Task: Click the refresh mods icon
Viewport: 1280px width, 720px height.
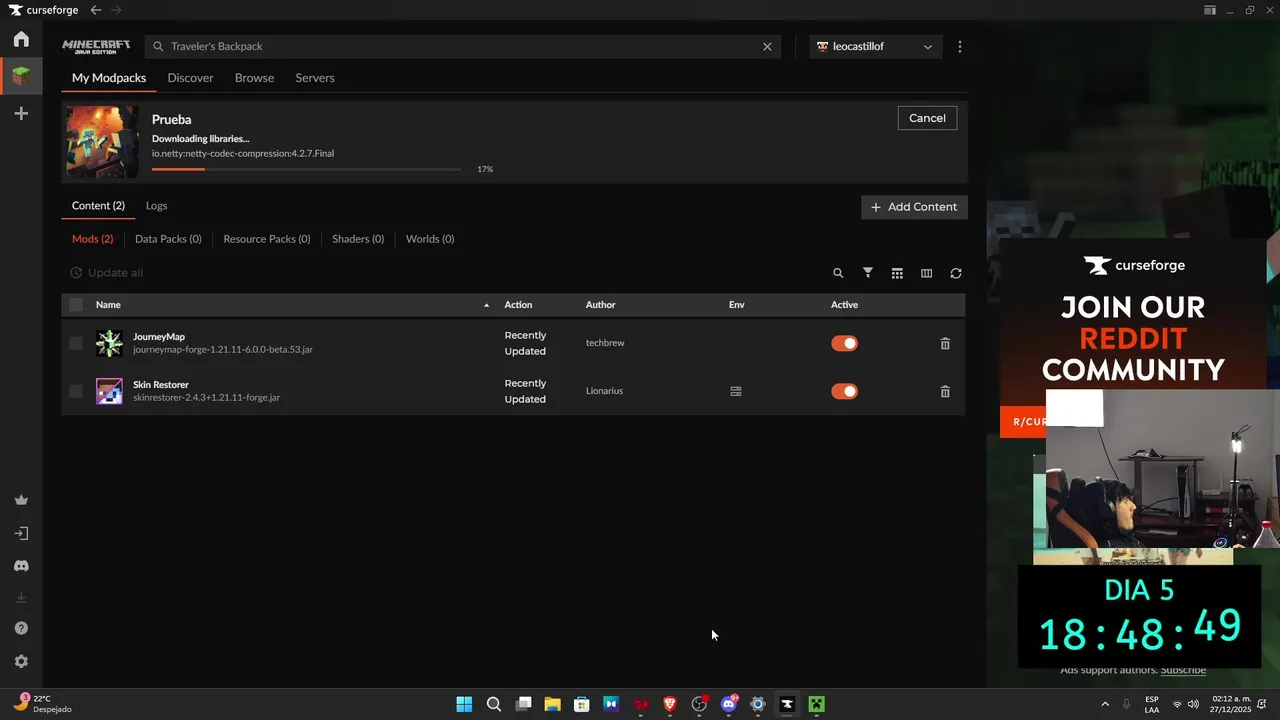Action: [956, 273]
